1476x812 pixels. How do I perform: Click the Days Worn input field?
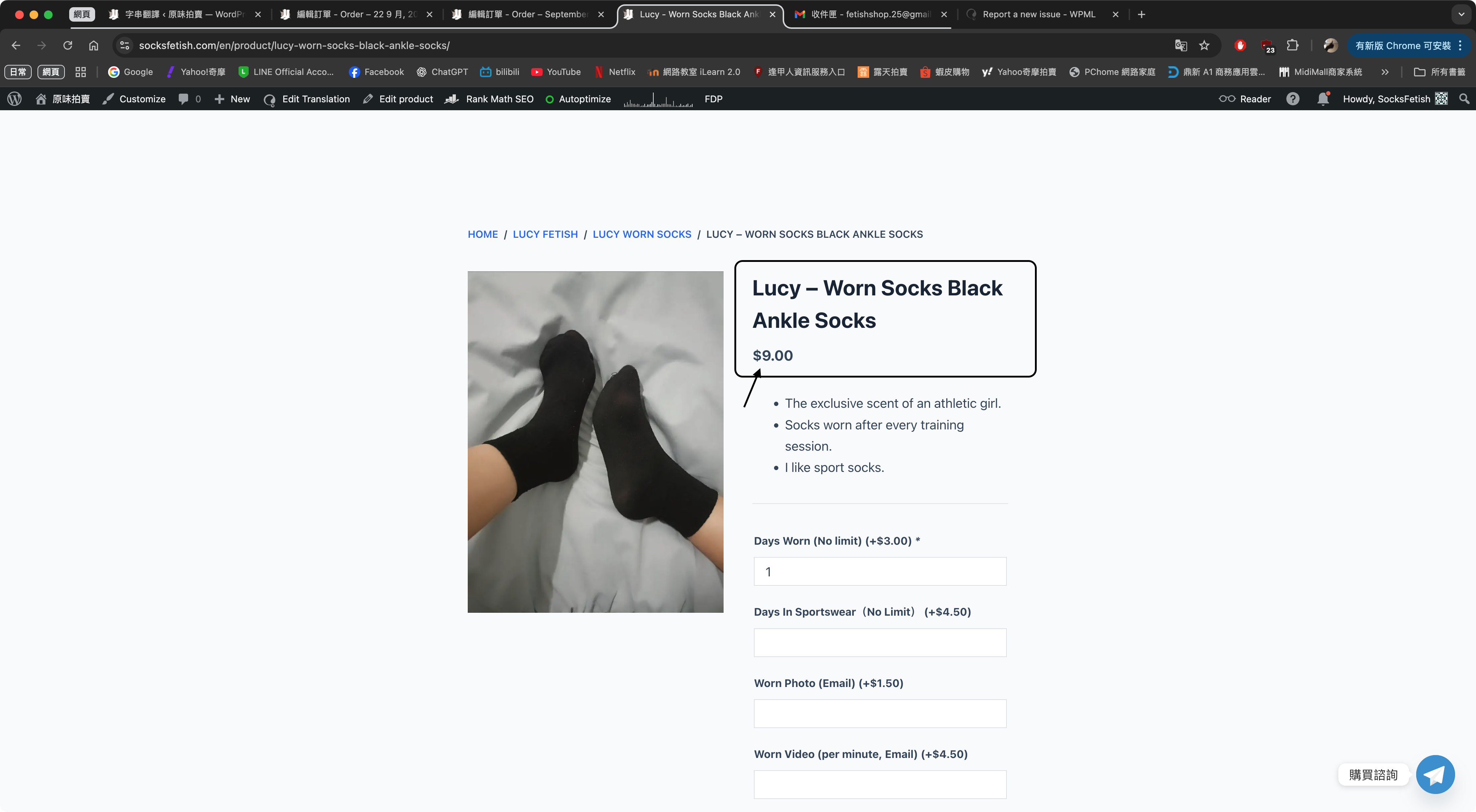[x=880, y=571]
